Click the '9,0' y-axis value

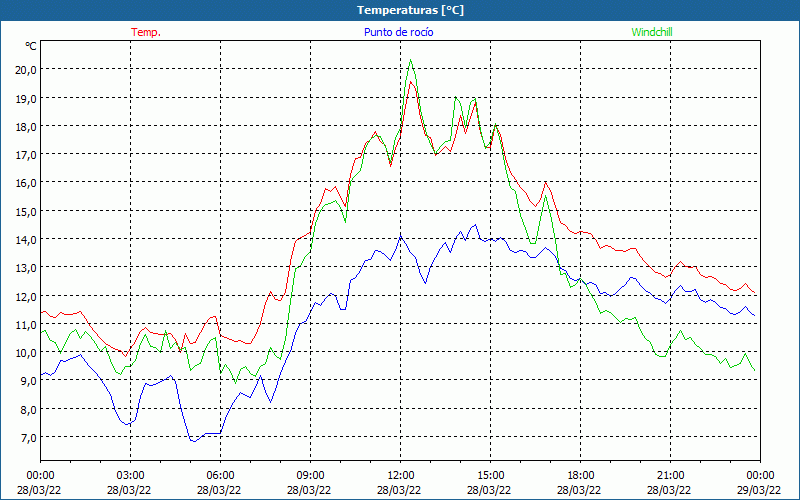click(28, 381)
